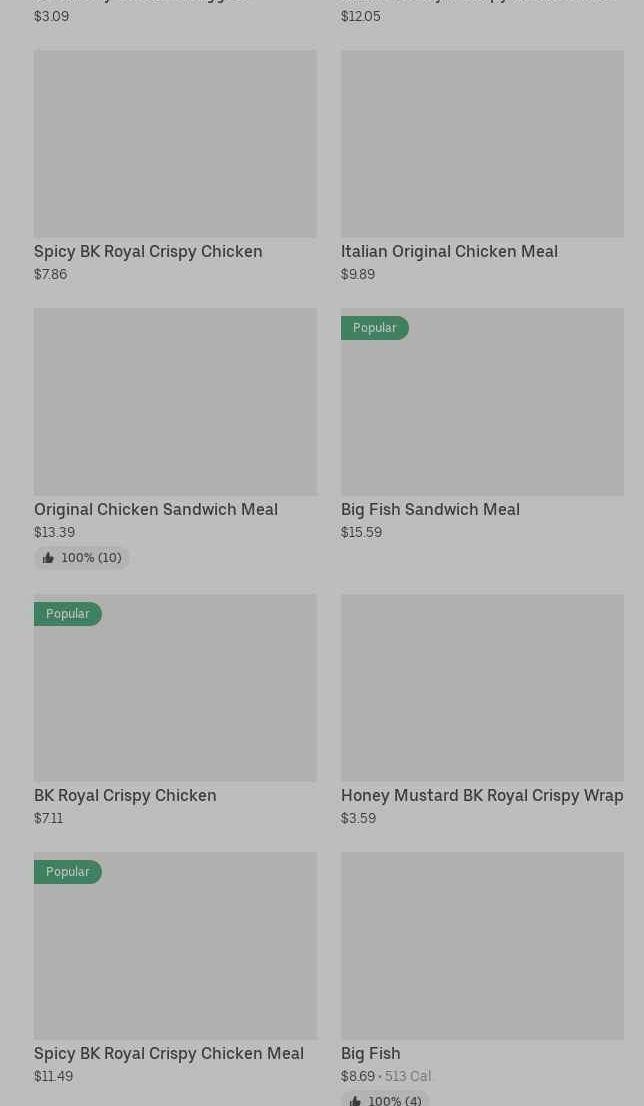Click Big Fish Sandwich Meal title
This screenshot has height=1106, width=644.
[430, 509]
